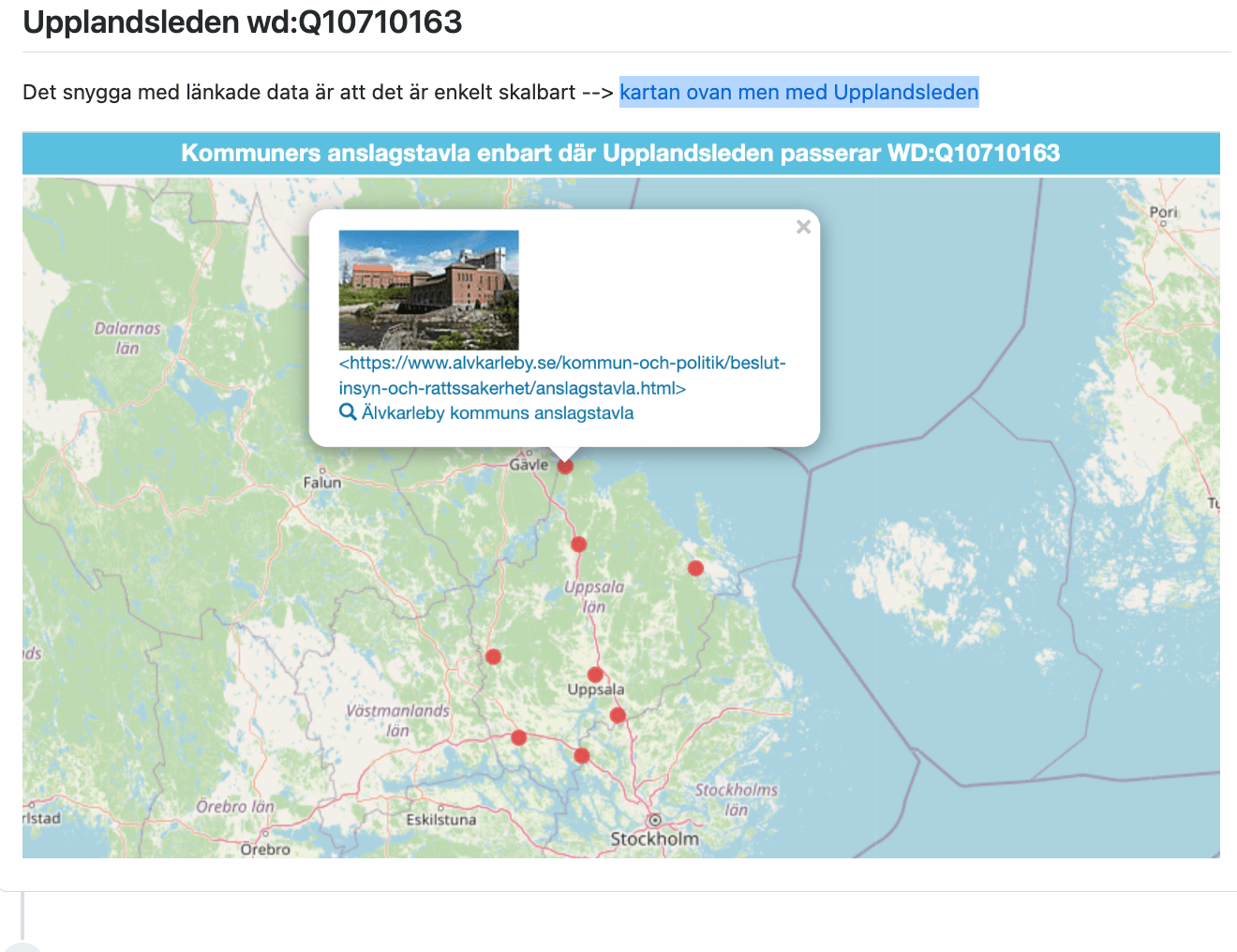This screenshot has height=952, width=1237.
Task: Click the building photo in the popup
Action: (428, 290)
